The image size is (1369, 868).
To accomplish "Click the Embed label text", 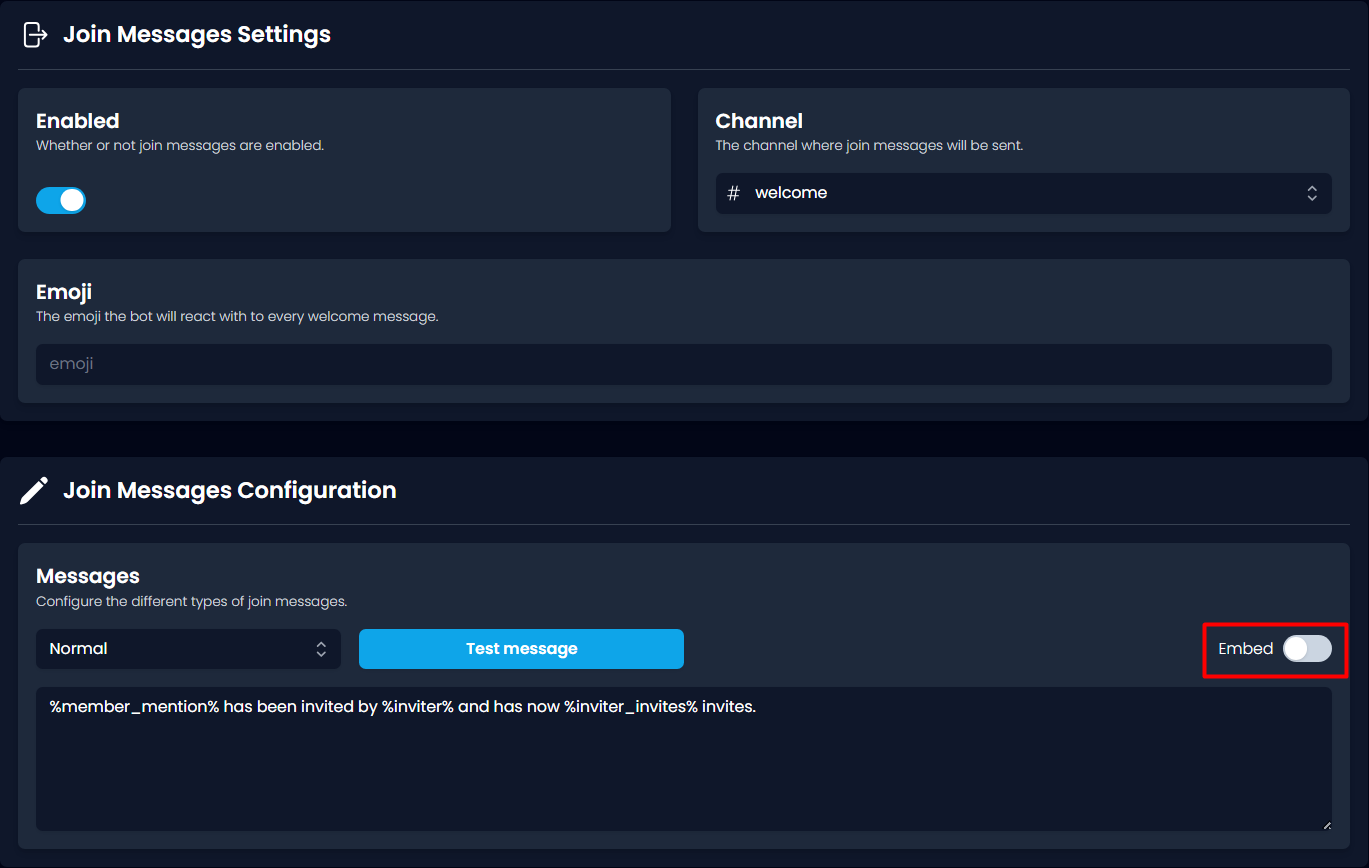I will (1243, 648).
